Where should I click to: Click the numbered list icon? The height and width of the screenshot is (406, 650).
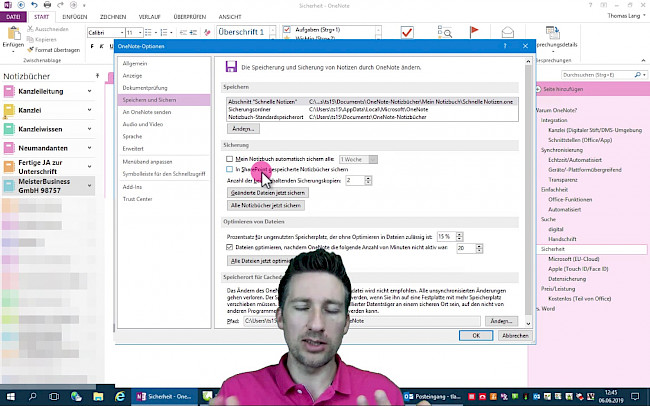click(163, 32)
